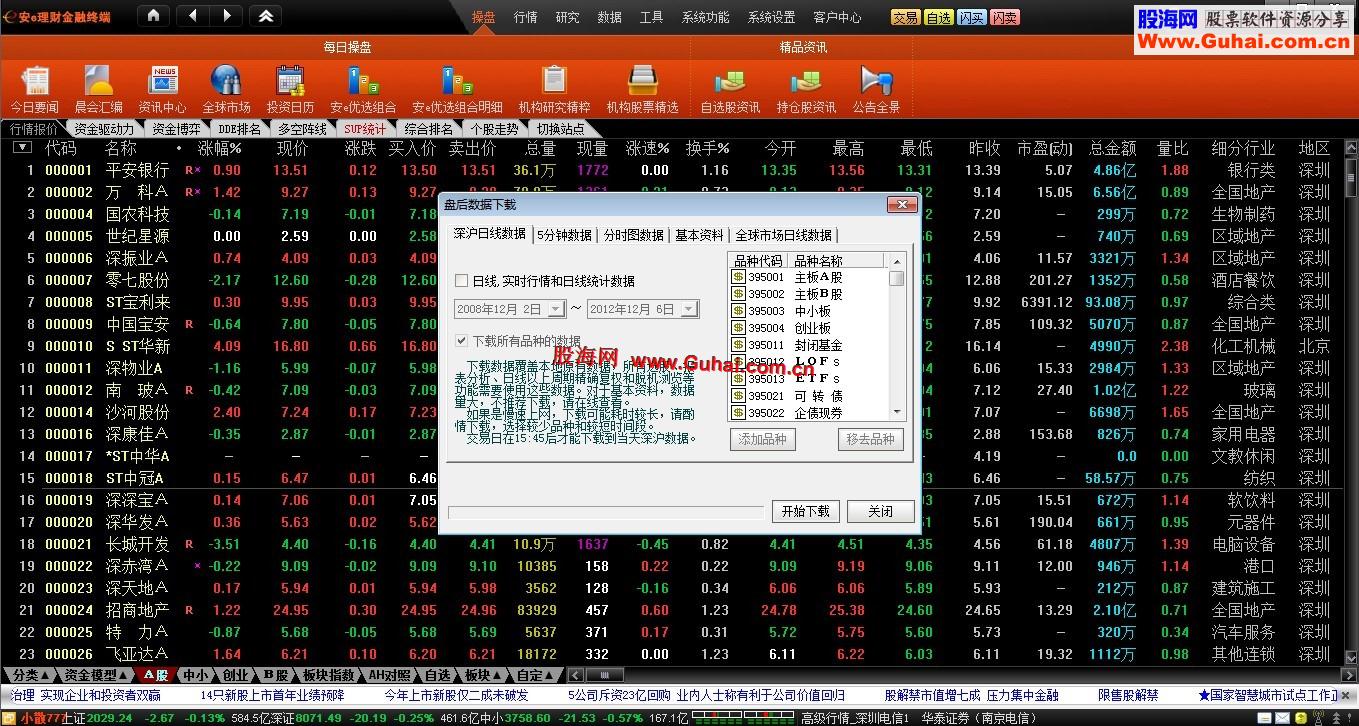Switch to the 基本资料 tab
Screen dimensions: 1359x726
coord(699,235)
